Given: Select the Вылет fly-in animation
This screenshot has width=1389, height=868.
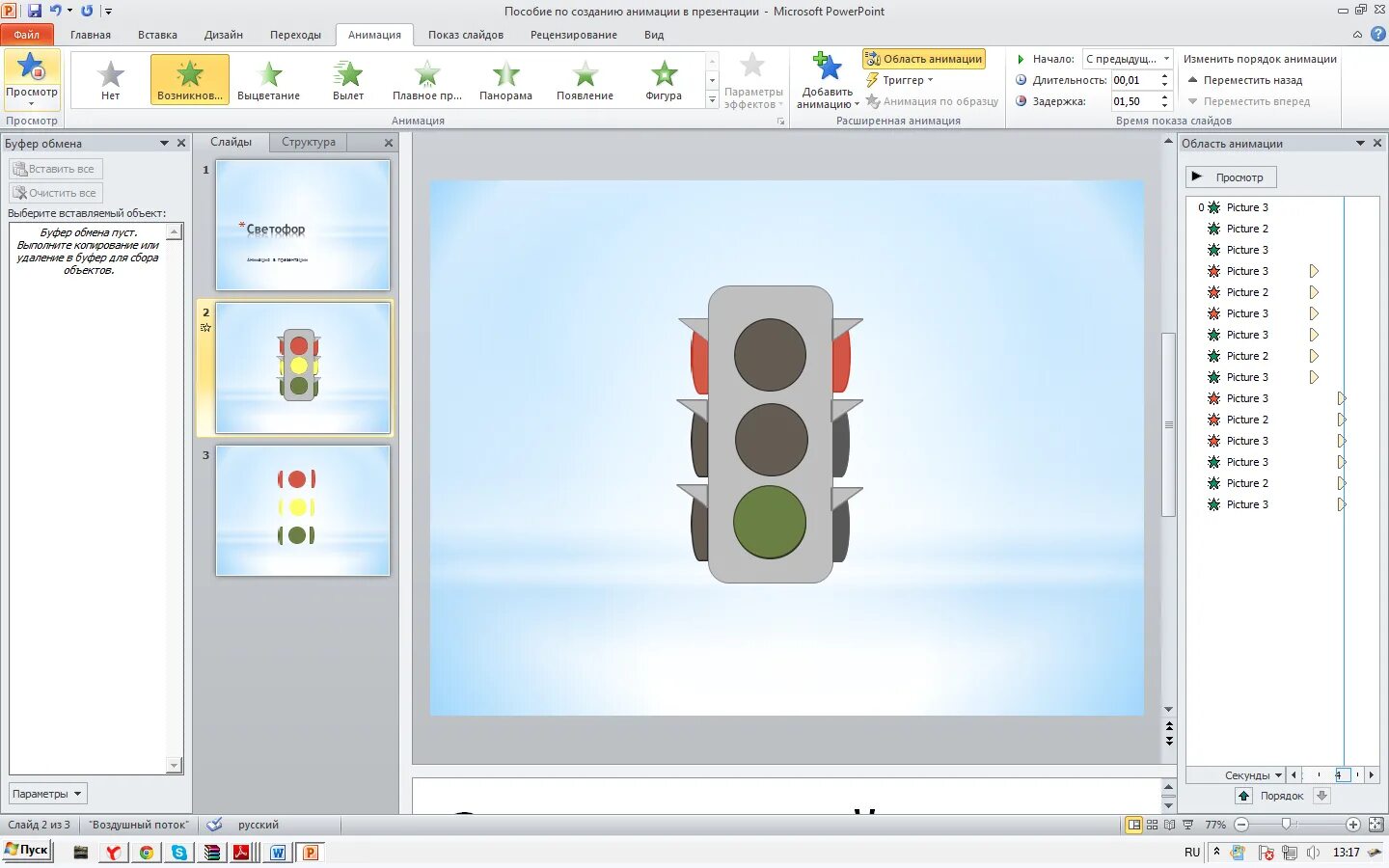Looking at the screenshot, I should click(348, 79).
